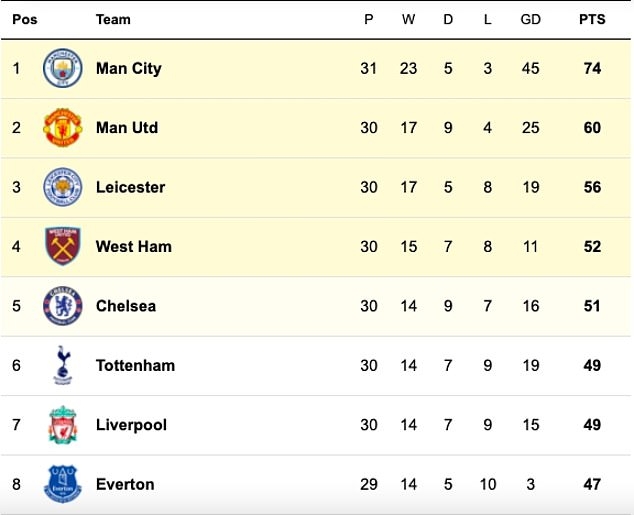This screenshot has height=515, width=634.
Task: Click the Team column header
Action: [x=113, y=20]
